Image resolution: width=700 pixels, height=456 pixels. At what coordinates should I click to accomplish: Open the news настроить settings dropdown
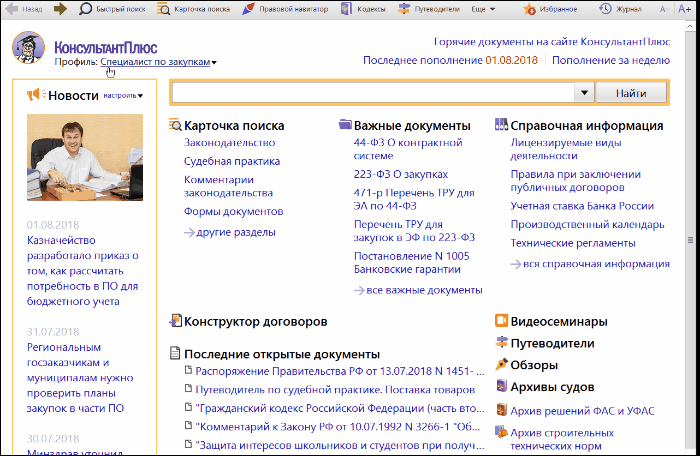tap(123, 96)
